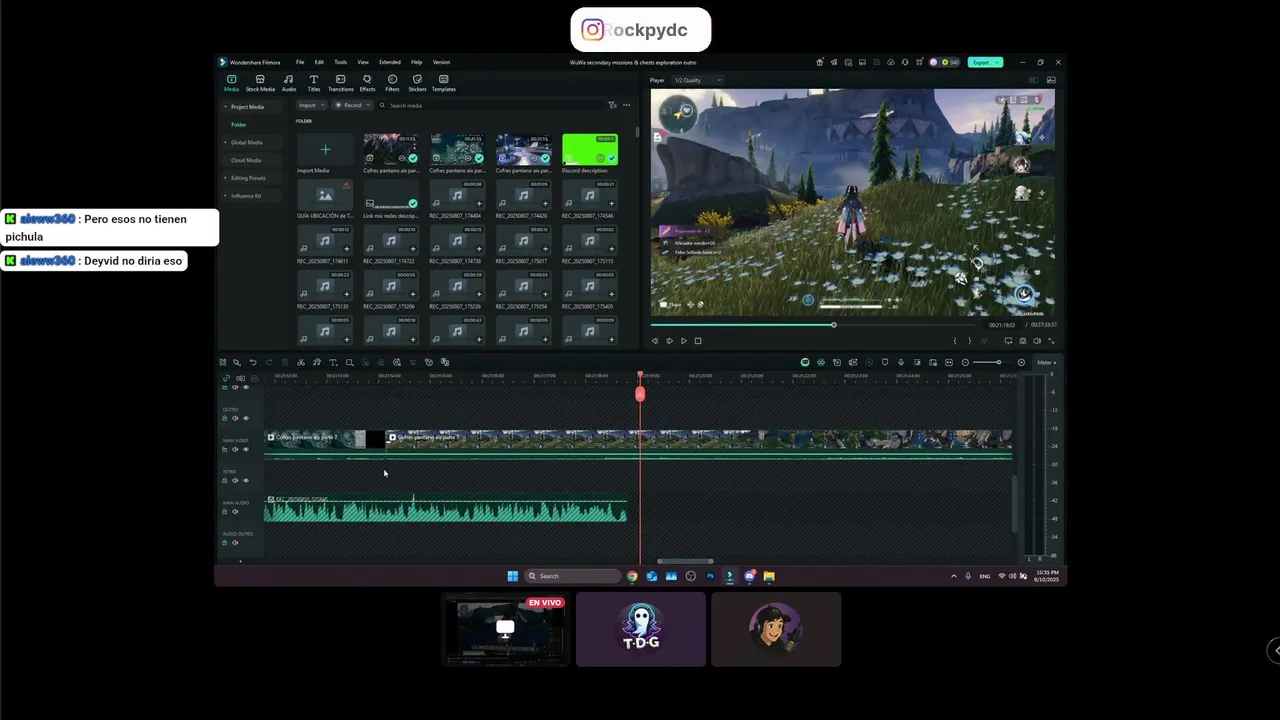Screen dimensions: 1280x720
Task: Mute the MAIN VIDEO track speaker
Action: (235, 449)
